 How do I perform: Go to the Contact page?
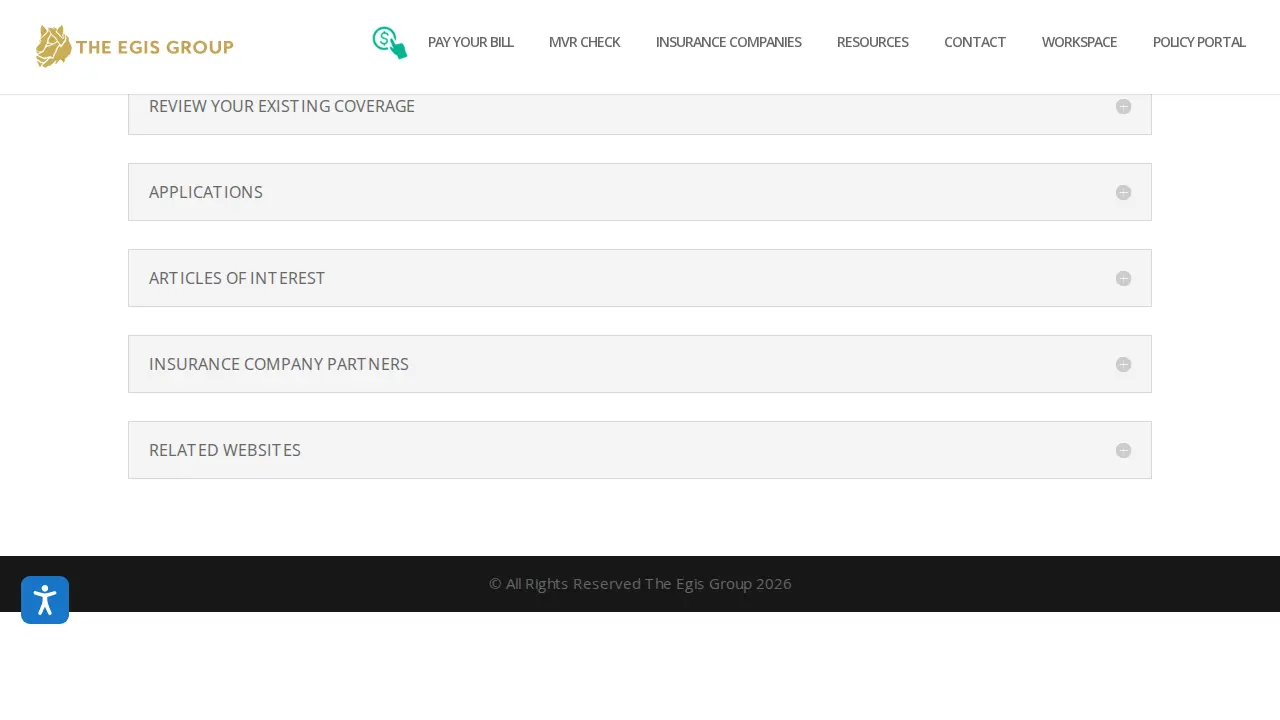(975, 42)
